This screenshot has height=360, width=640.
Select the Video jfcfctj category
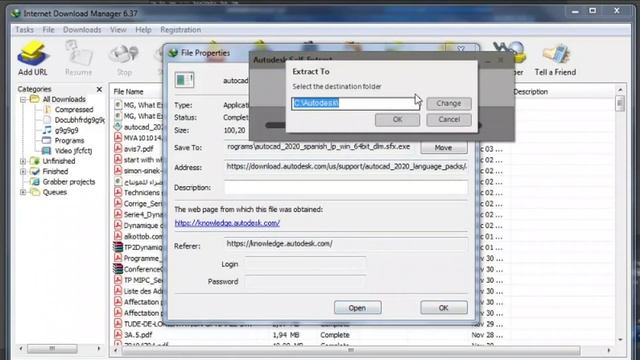73,151
